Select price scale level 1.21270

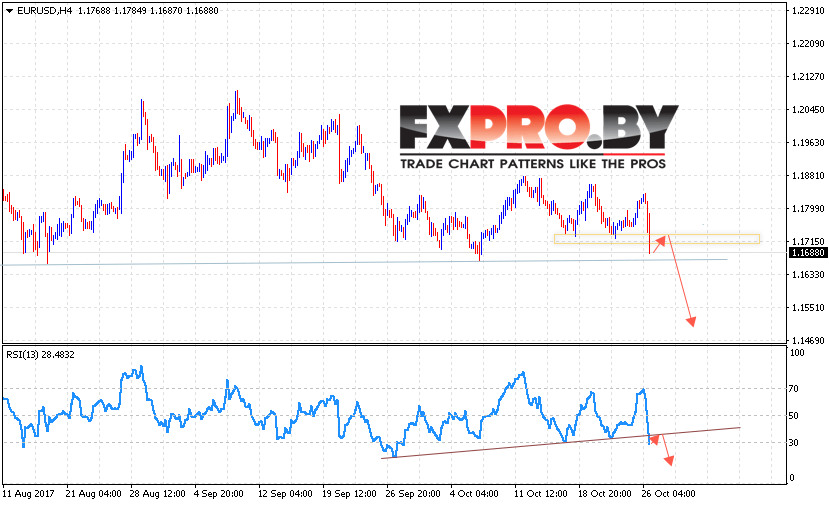[x=808, y=77]
